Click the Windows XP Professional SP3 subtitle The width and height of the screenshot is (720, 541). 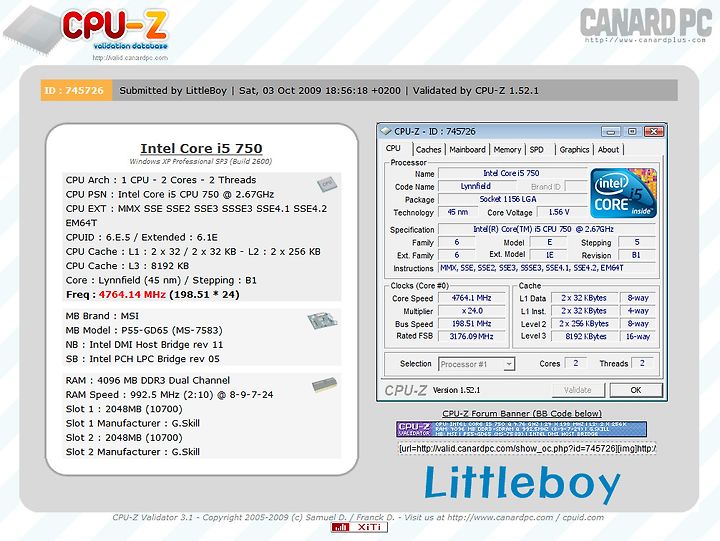201,162
